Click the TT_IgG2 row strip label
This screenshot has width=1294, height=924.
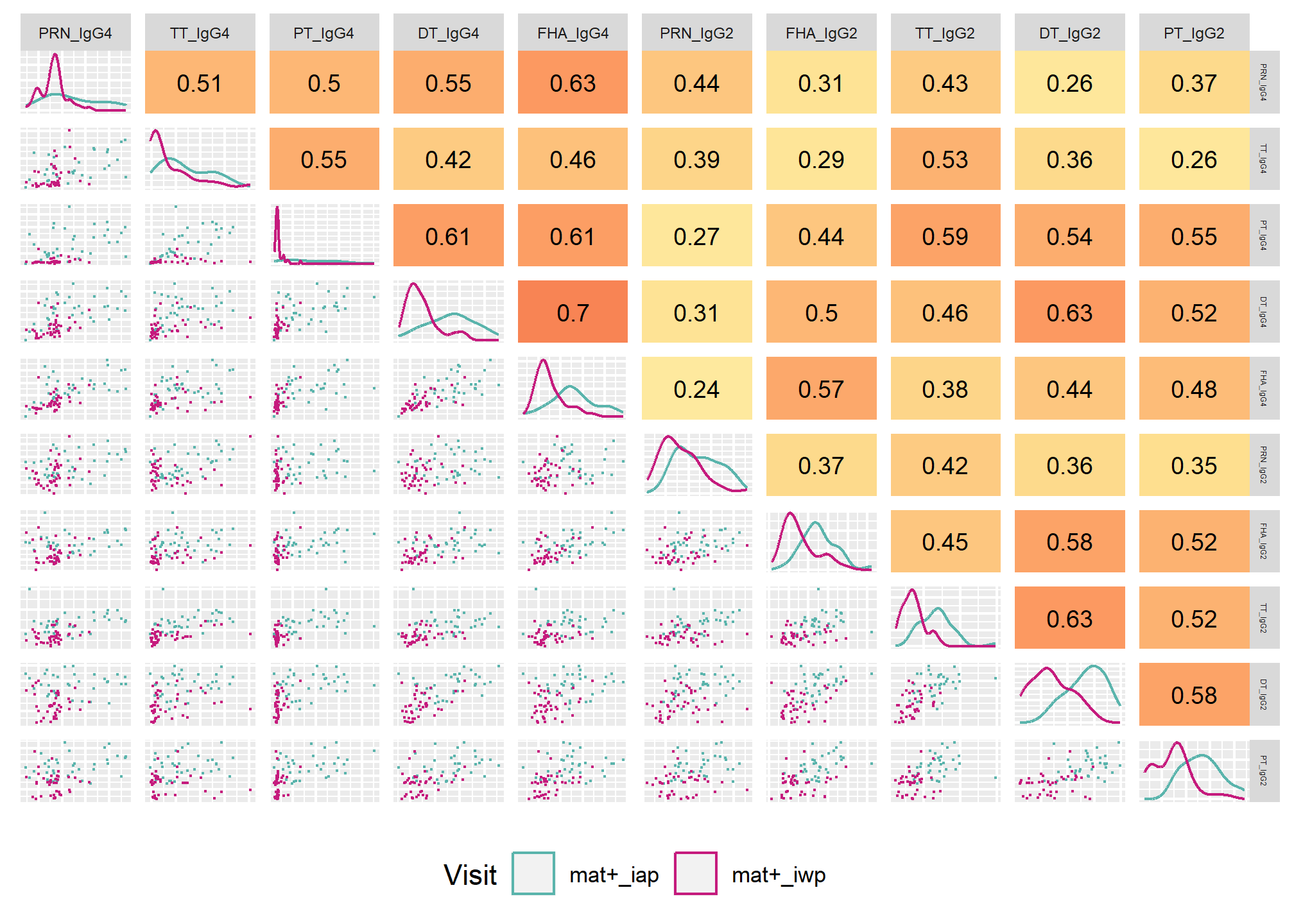1264,618
